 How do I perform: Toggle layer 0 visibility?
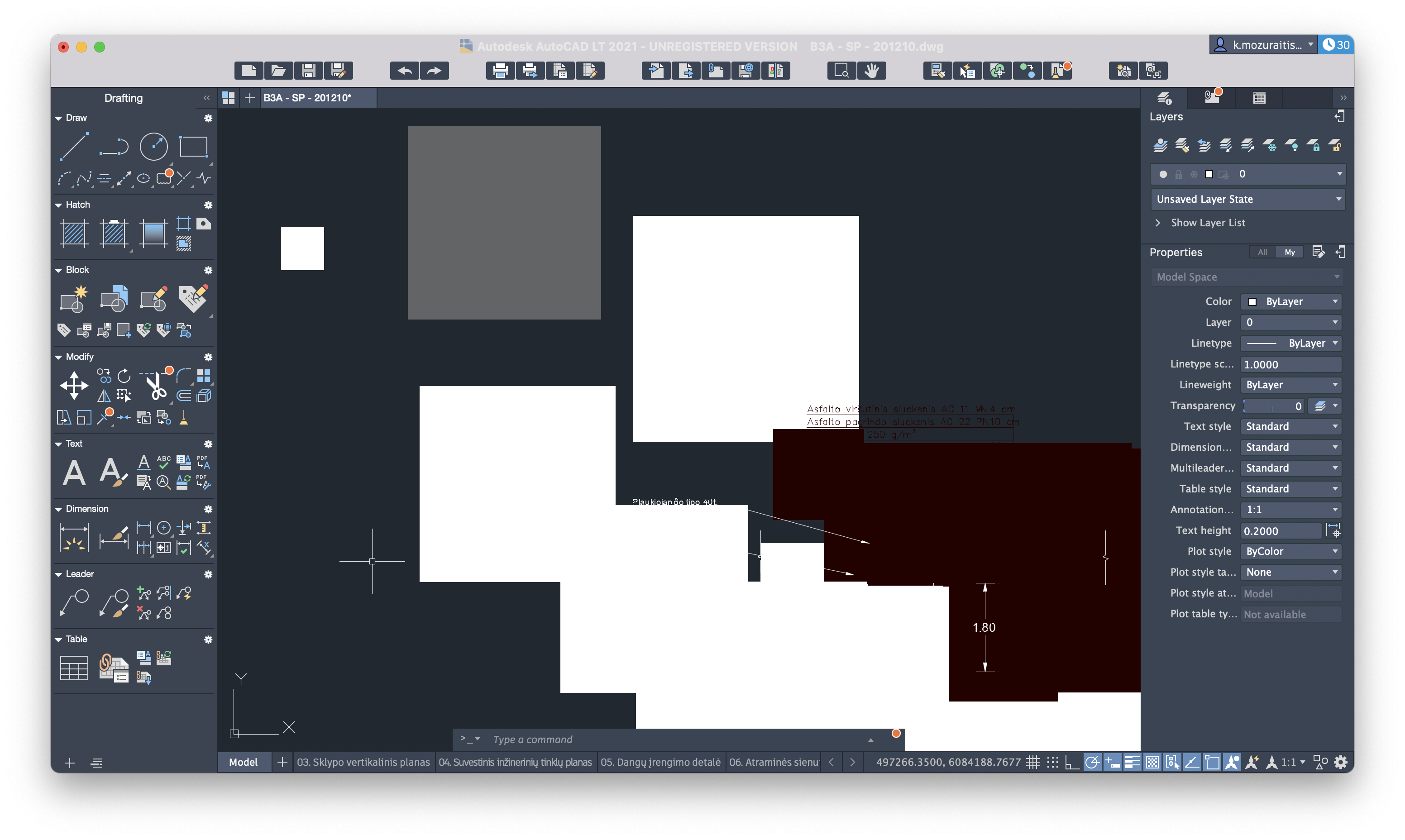click(1163, 174)
